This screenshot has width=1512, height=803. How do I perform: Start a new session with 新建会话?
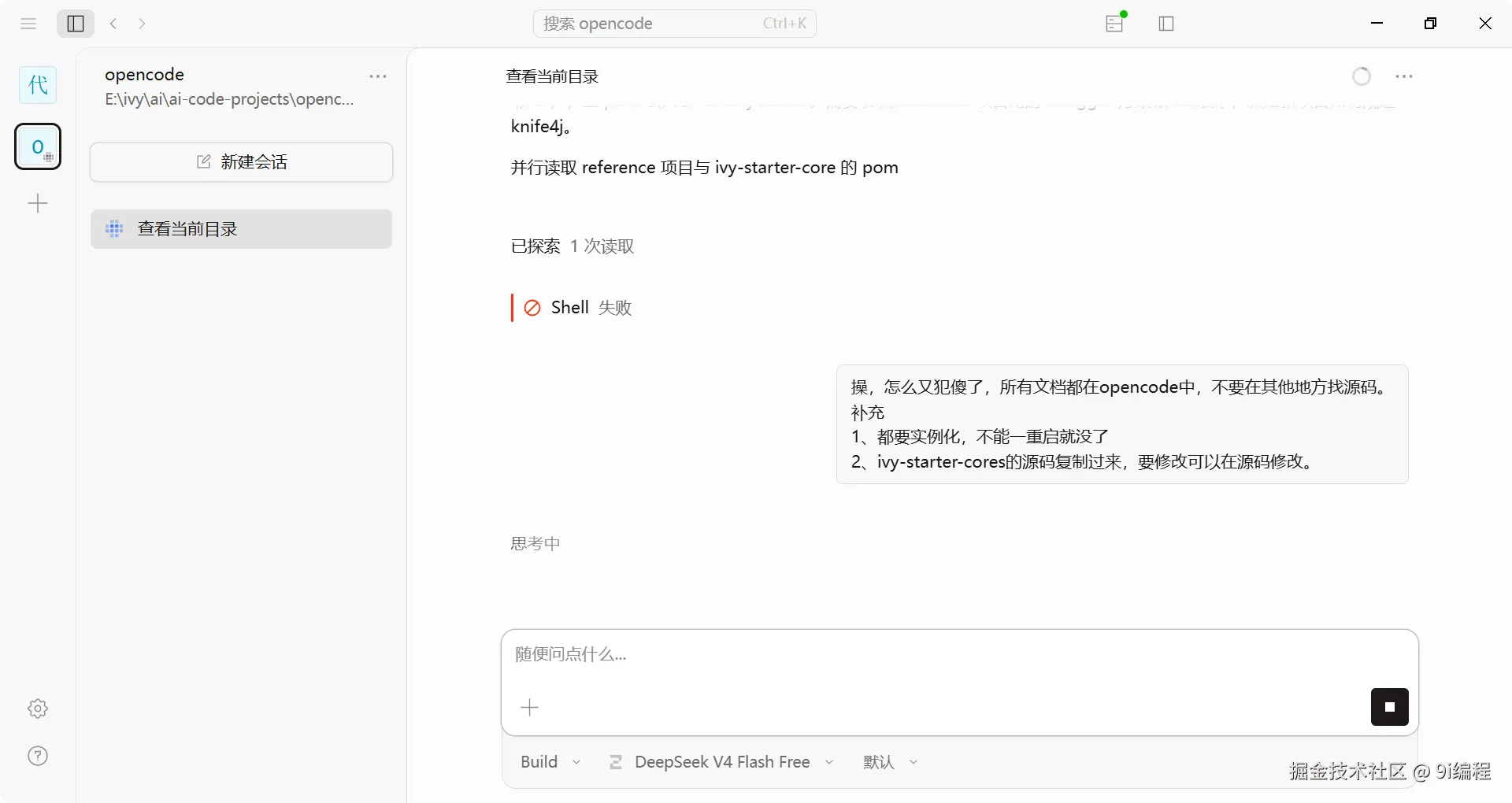click(241, 162)
